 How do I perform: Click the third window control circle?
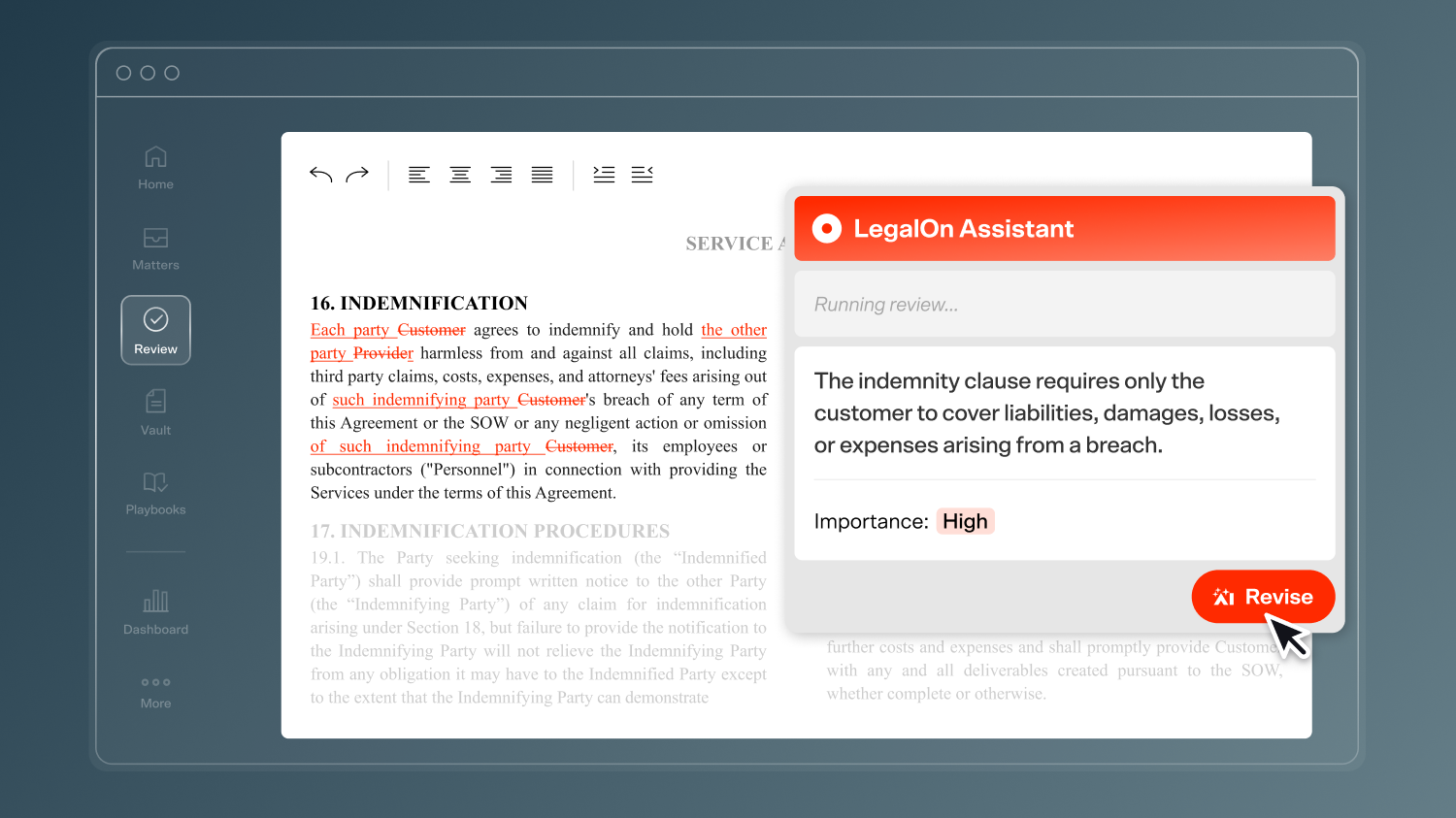[172, 73]
